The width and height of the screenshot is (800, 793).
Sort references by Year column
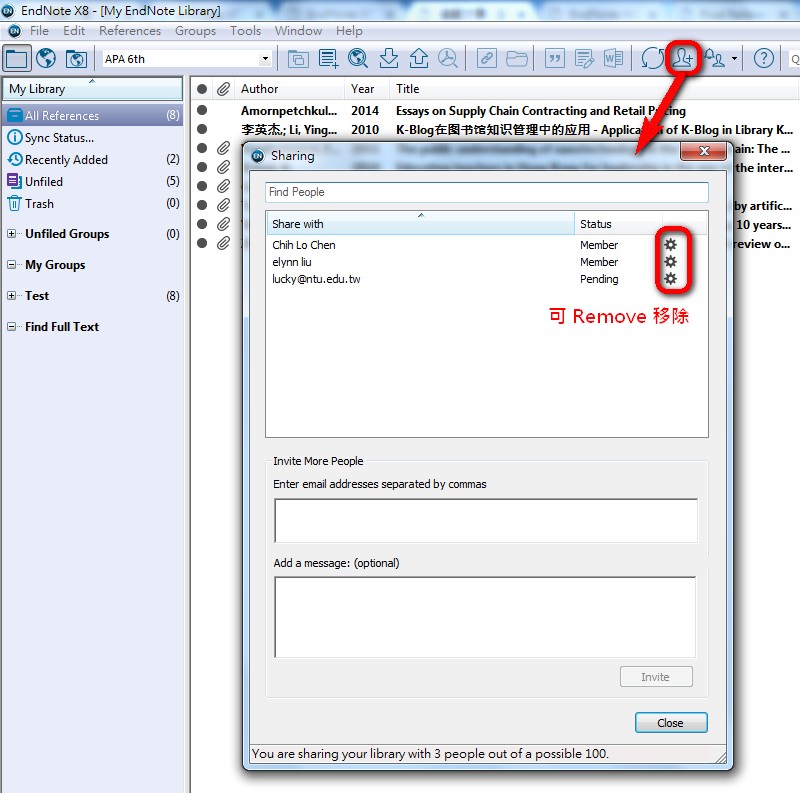(x=367, y=89)
